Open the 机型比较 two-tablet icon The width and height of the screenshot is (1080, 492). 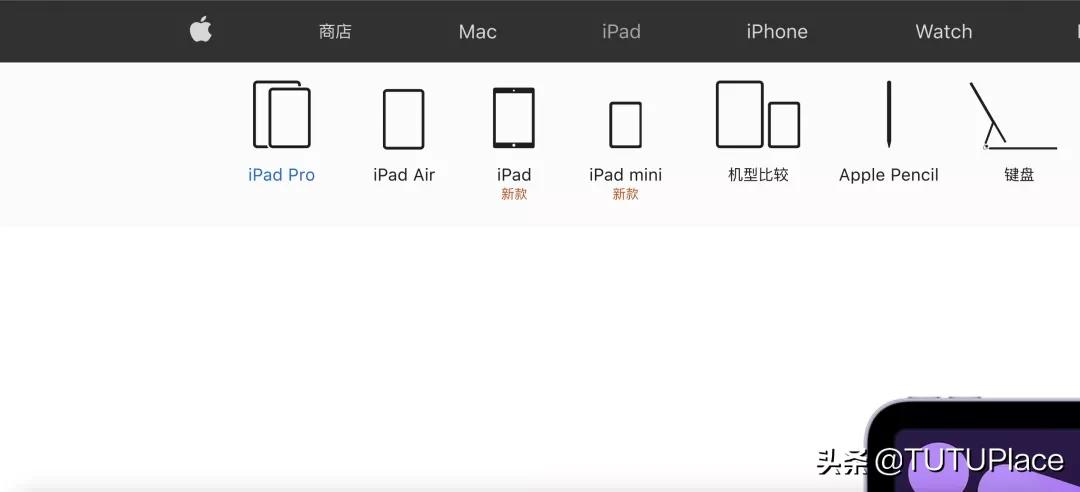758,114
